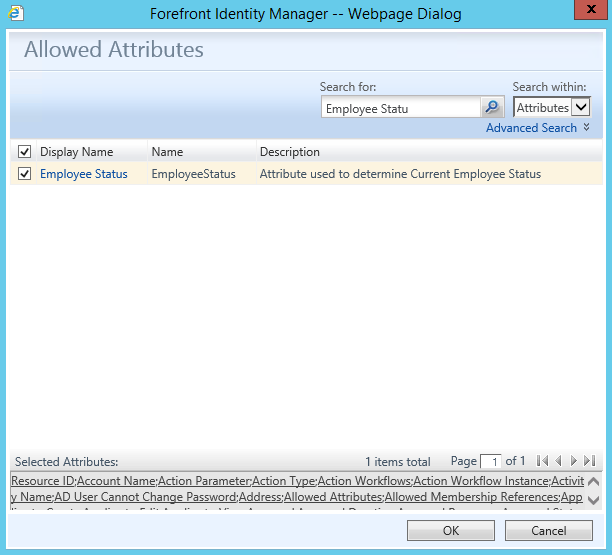Click Action Type in Selected Attributes
Viewport: 612px width, 555px height.
pyautogui.click(x=283, y=481)
